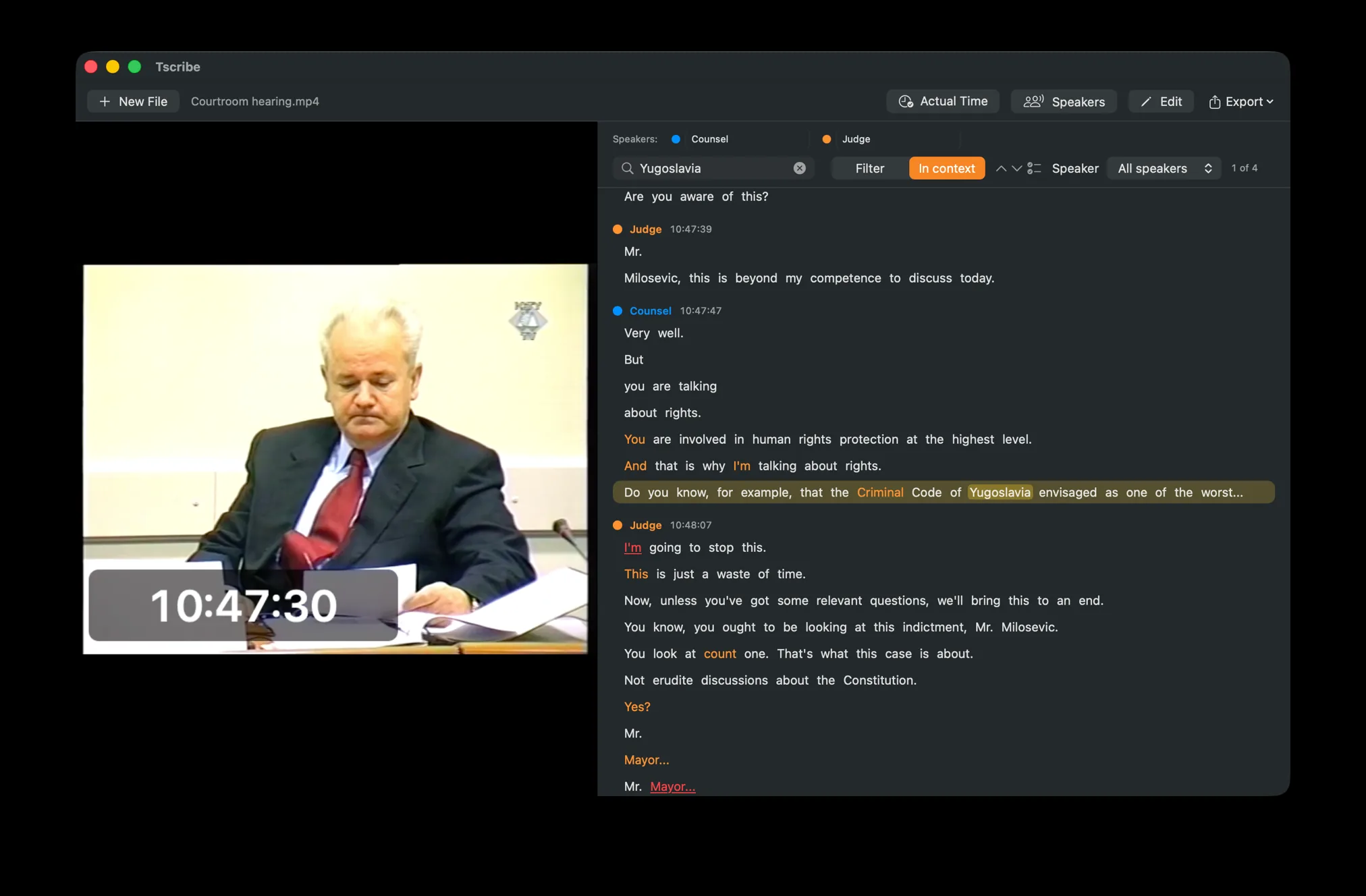1366x896 pixels.
Task: Click the line 'about rights.'
Action: (662, 413)
